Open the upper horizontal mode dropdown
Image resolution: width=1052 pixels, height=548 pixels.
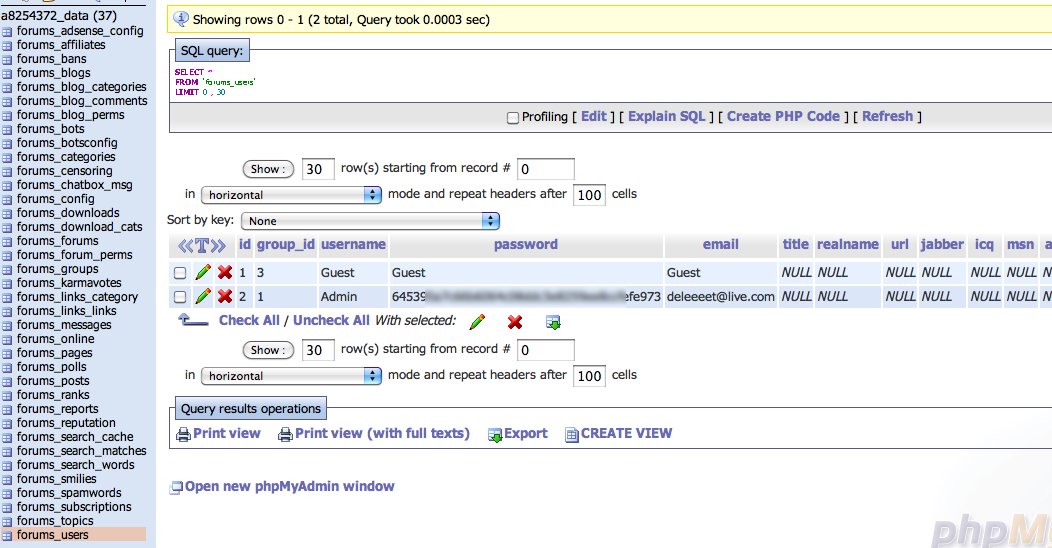point(291,195)
